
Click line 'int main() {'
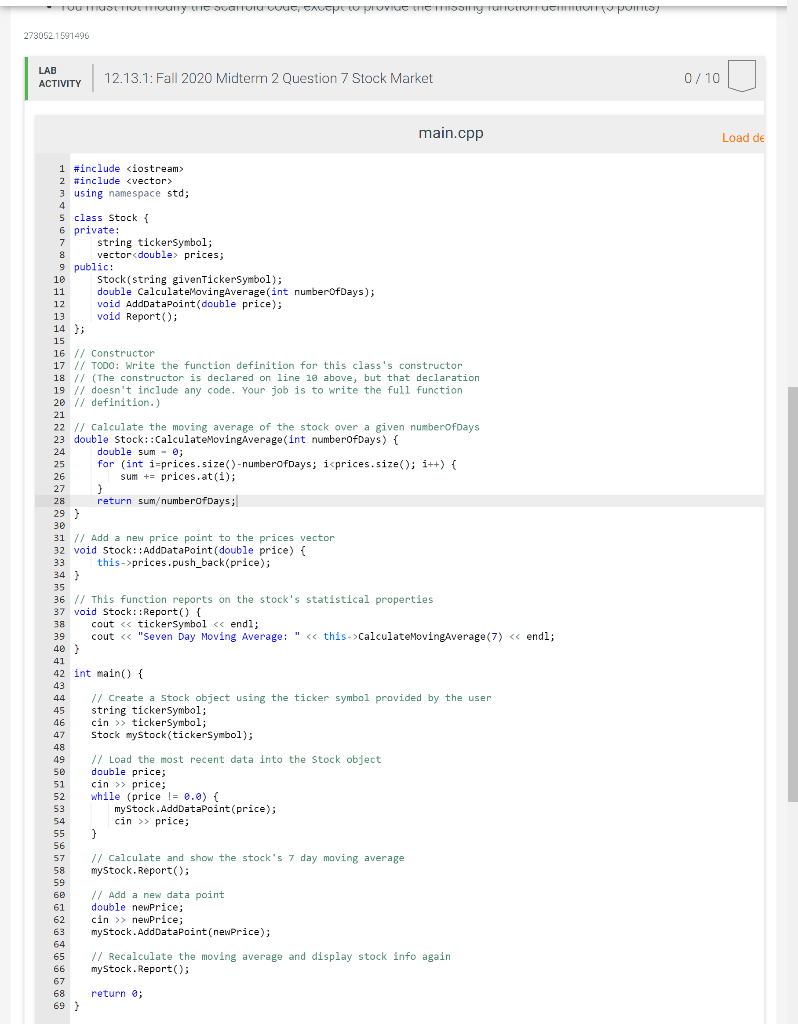tap(108, 673)
